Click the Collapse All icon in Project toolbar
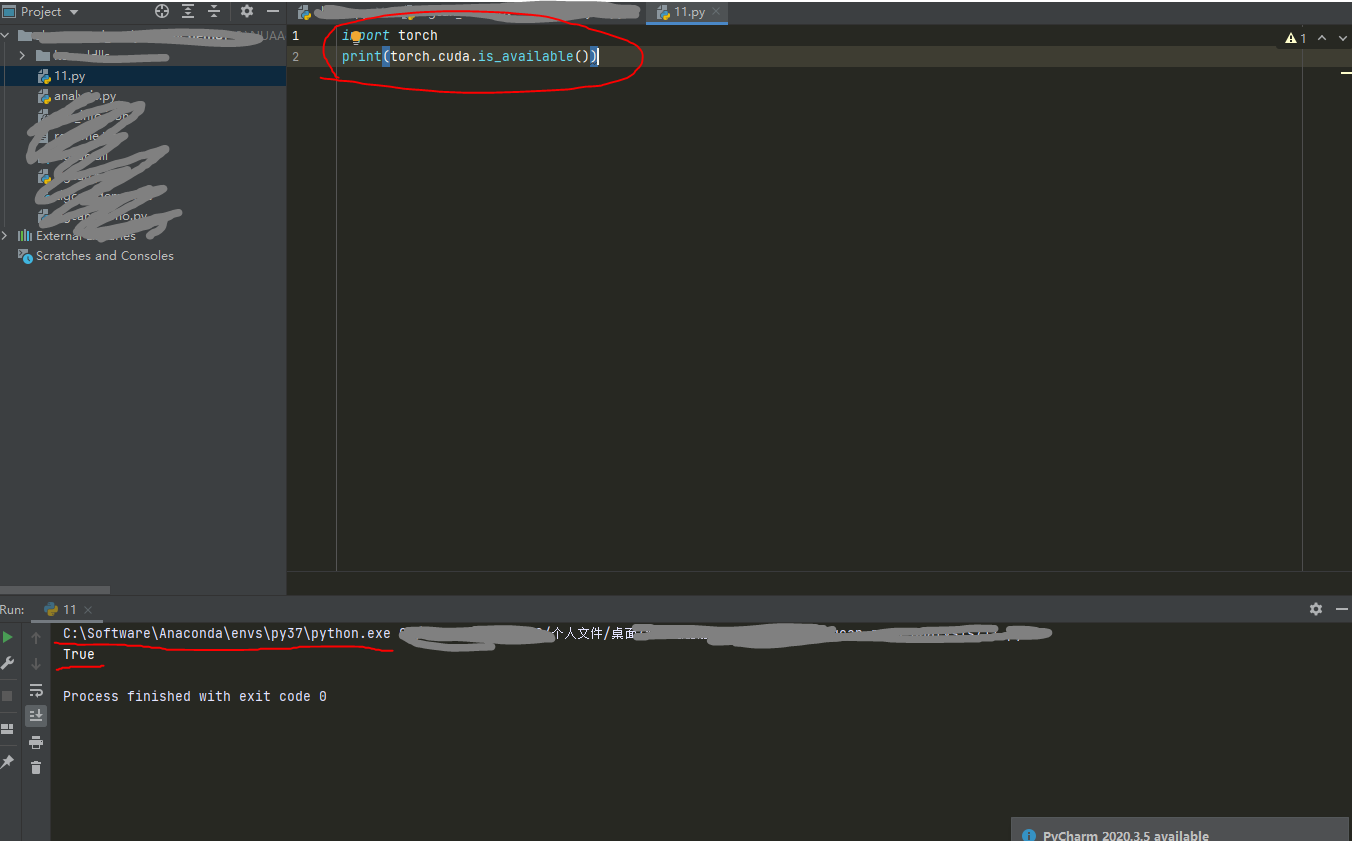Image resolution: width=1352 pixels, height=841 pixels. pos(214,11)
